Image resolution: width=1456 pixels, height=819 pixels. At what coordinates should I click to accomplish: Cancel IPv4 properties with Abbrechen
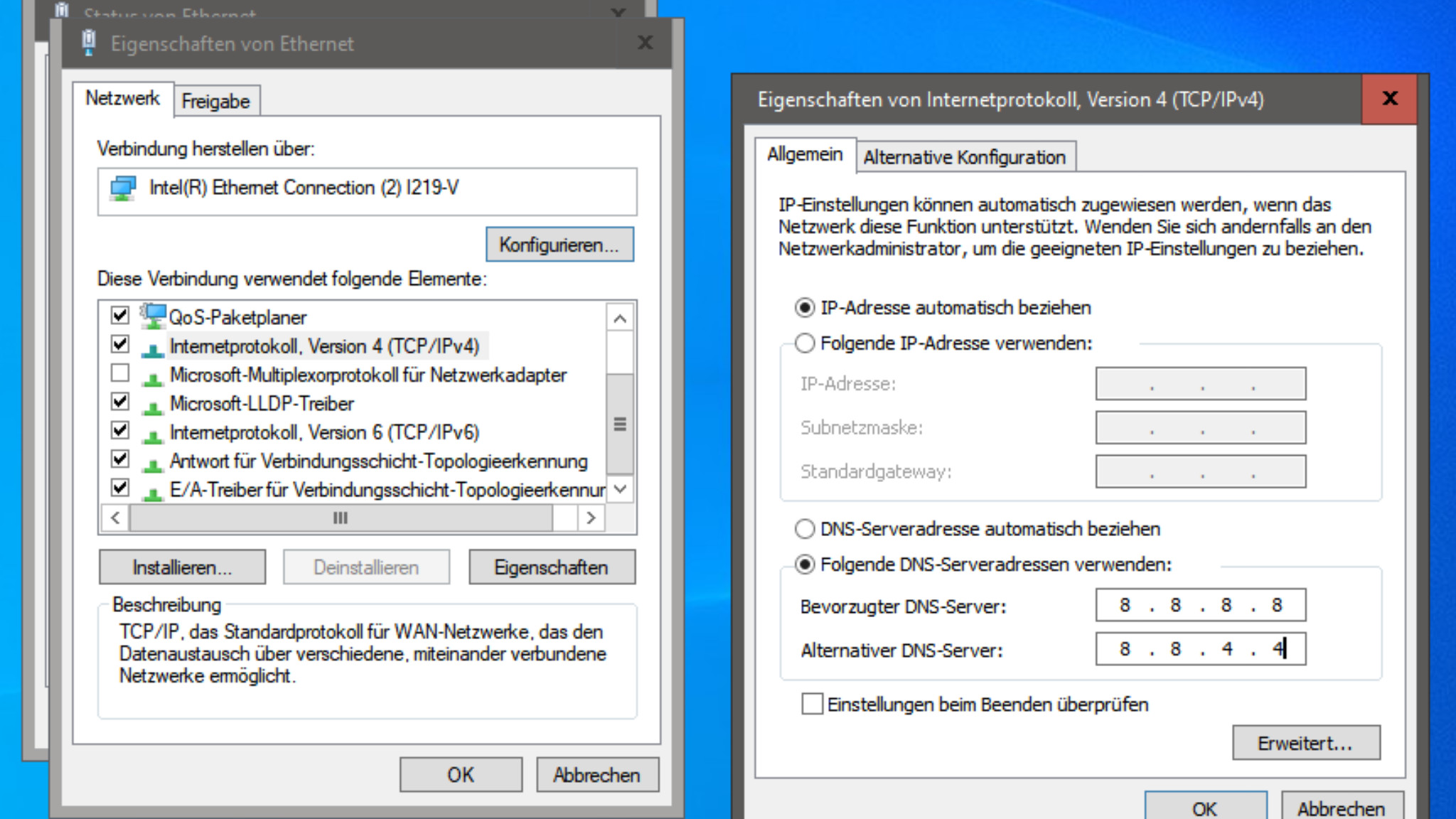tap(1342, 806)
